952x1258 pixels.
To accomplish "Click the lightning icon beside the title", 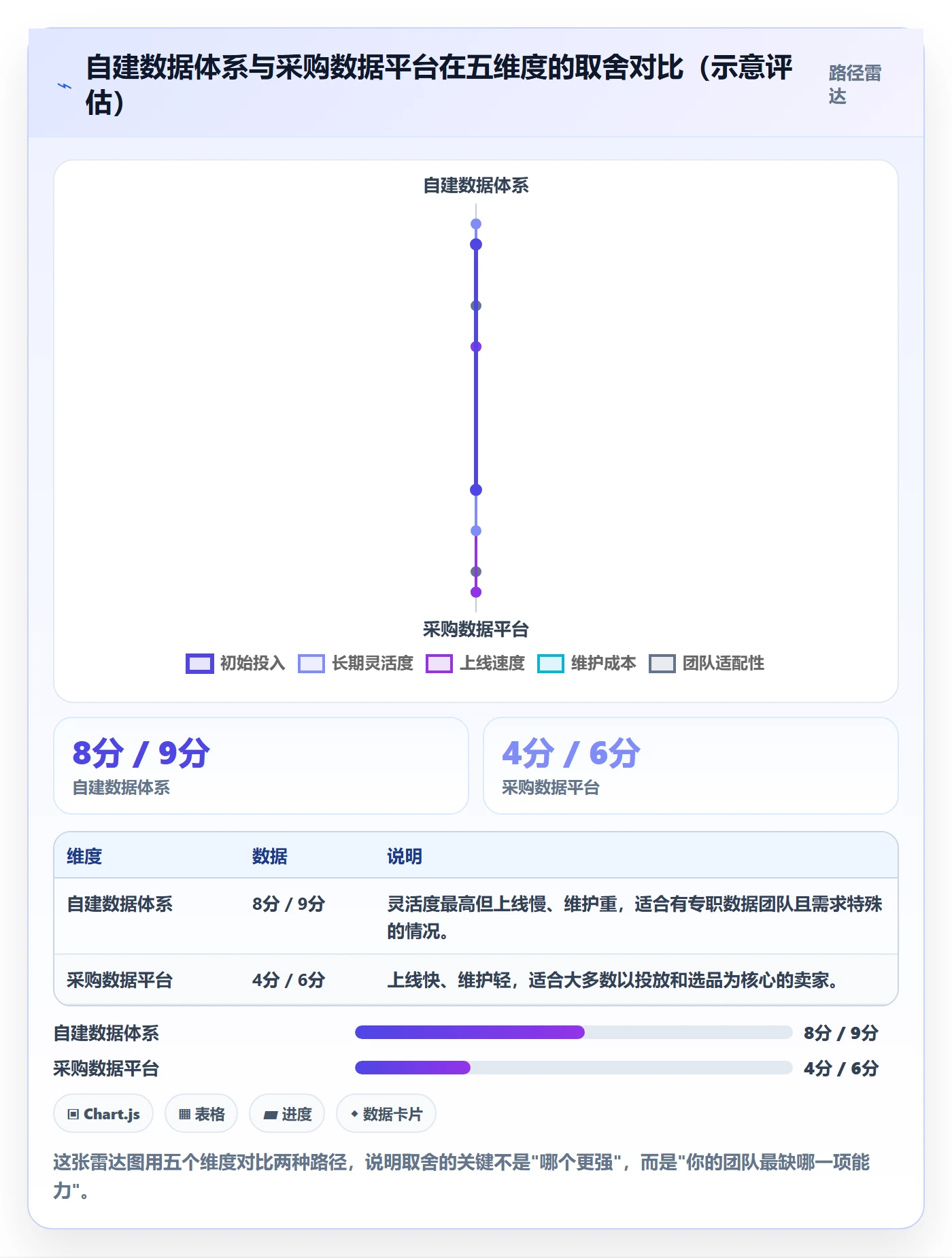I will [65, 86].
